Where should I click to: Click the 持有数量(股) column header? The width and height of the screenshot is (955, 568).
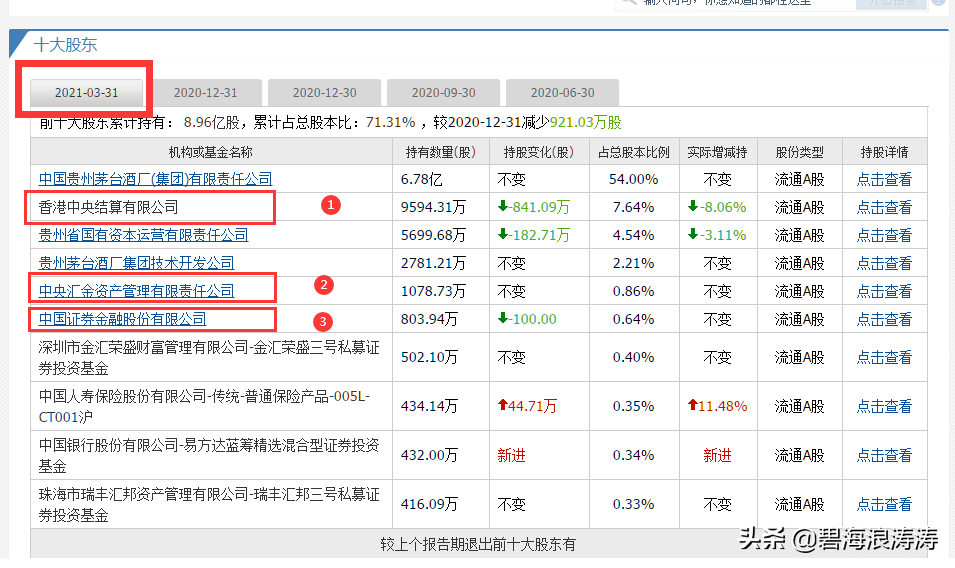pyautogui.click(x=440, y=152)
